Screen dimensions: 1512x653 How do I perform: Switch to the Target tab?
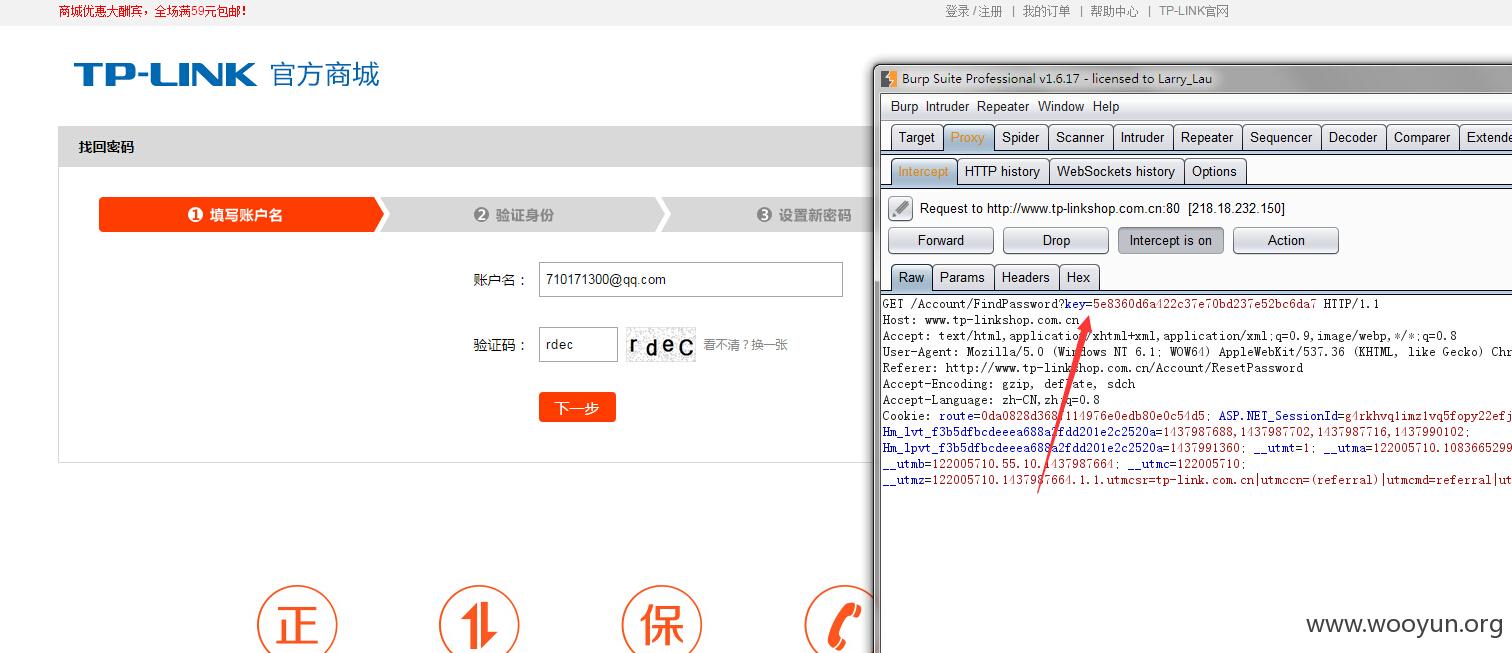(916, 138)
